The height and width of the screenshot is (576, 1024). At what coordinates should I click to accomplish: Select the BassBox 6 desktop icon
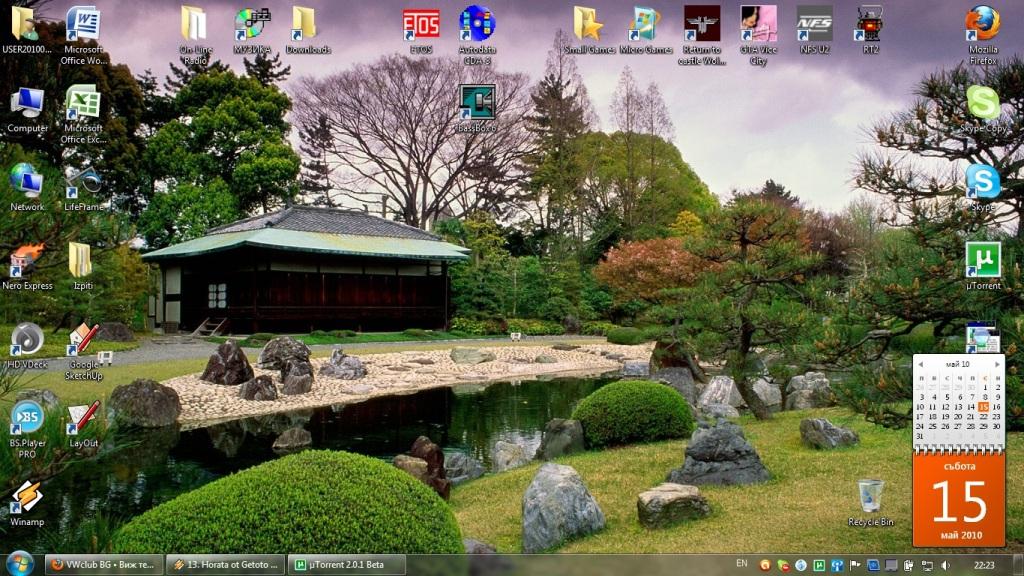tap(477, 102)
